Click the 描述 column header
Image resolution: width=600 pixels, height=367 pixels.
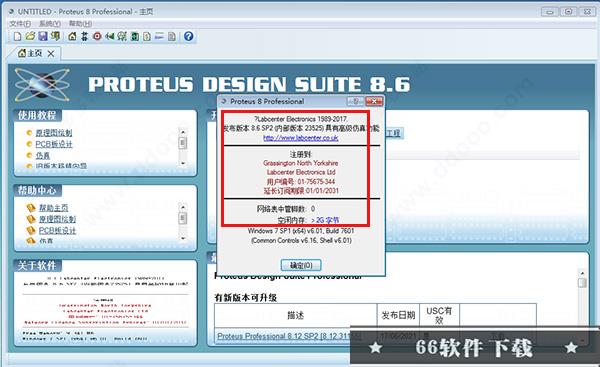coord(295,315)
